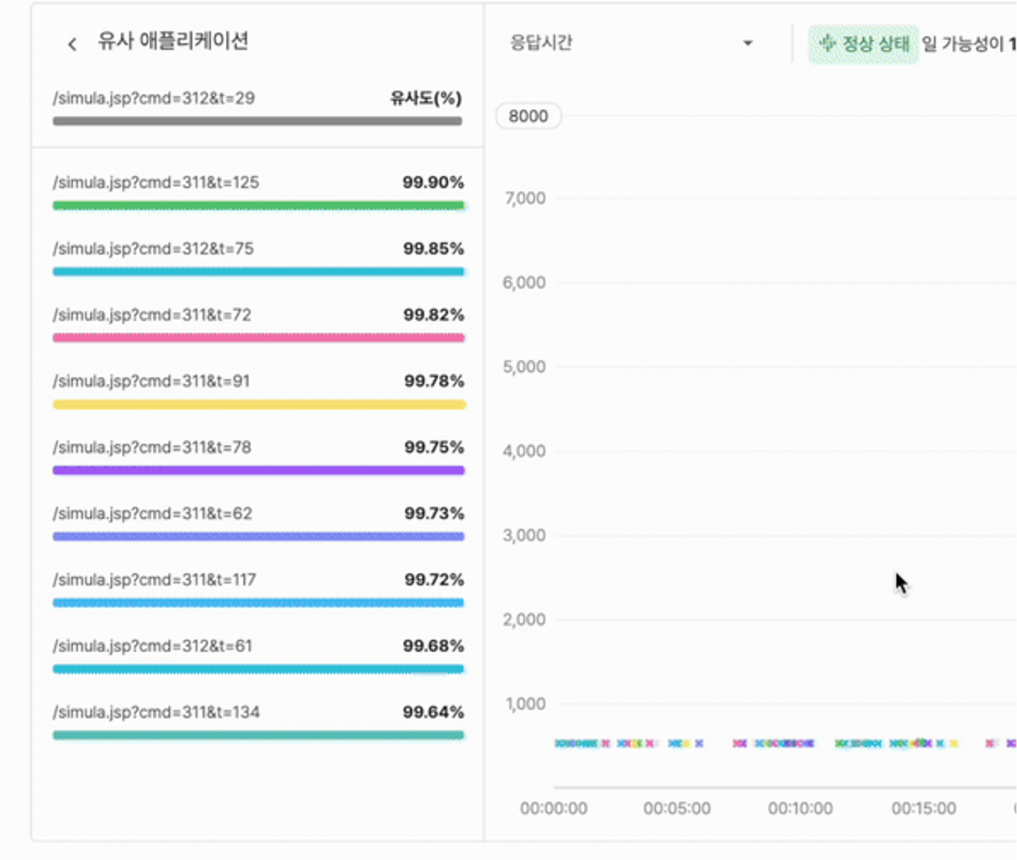This screenshot has height=860, width=1017.
Task: Open the 응답시간 dropdown
Action: [630, 44]
